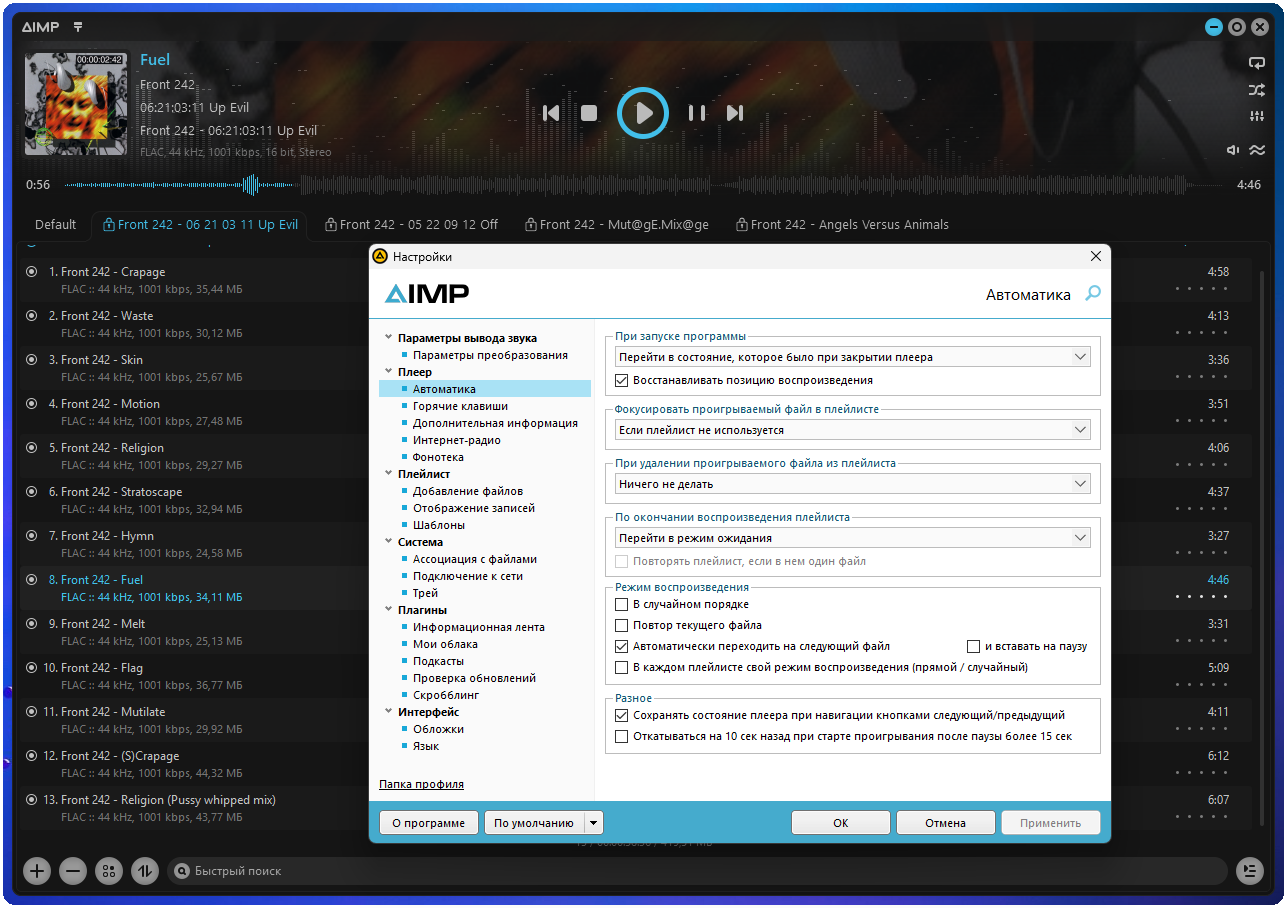1287x908 pixels.
Task: Open the playlist menu button at bottom right
Action: point(1250,871)
